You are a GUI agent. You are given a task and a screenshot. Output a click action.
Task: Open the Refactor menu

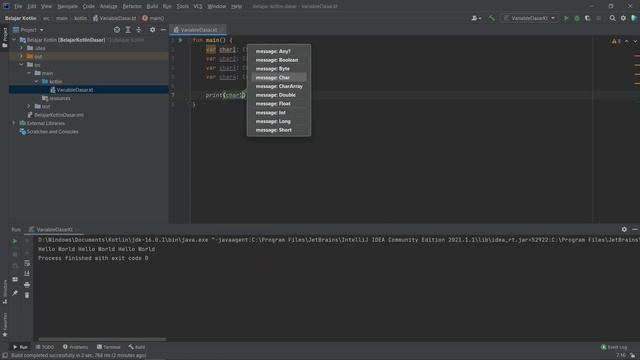click(x=132, y=6)
